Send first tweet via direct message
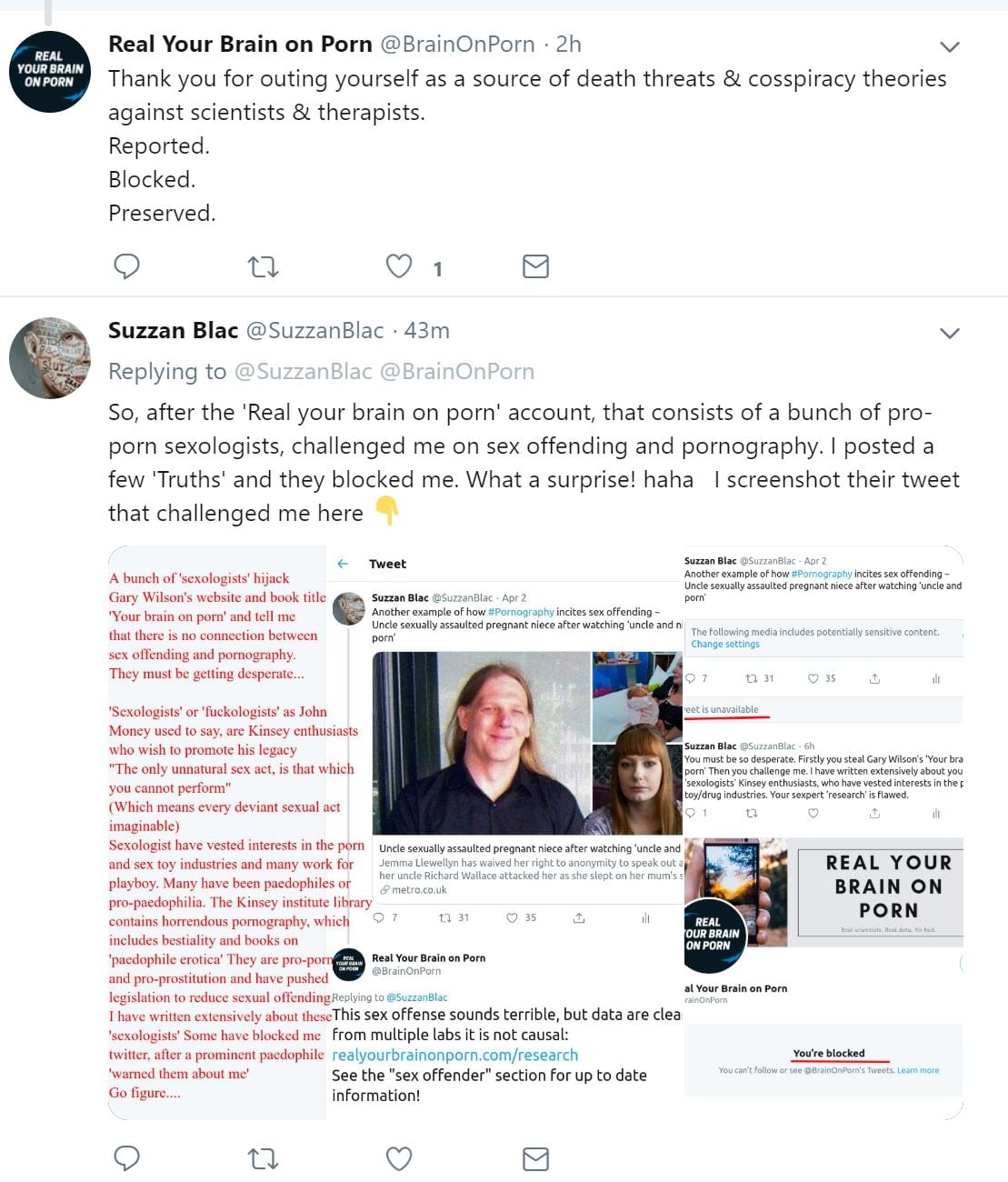 click(535, 266)
